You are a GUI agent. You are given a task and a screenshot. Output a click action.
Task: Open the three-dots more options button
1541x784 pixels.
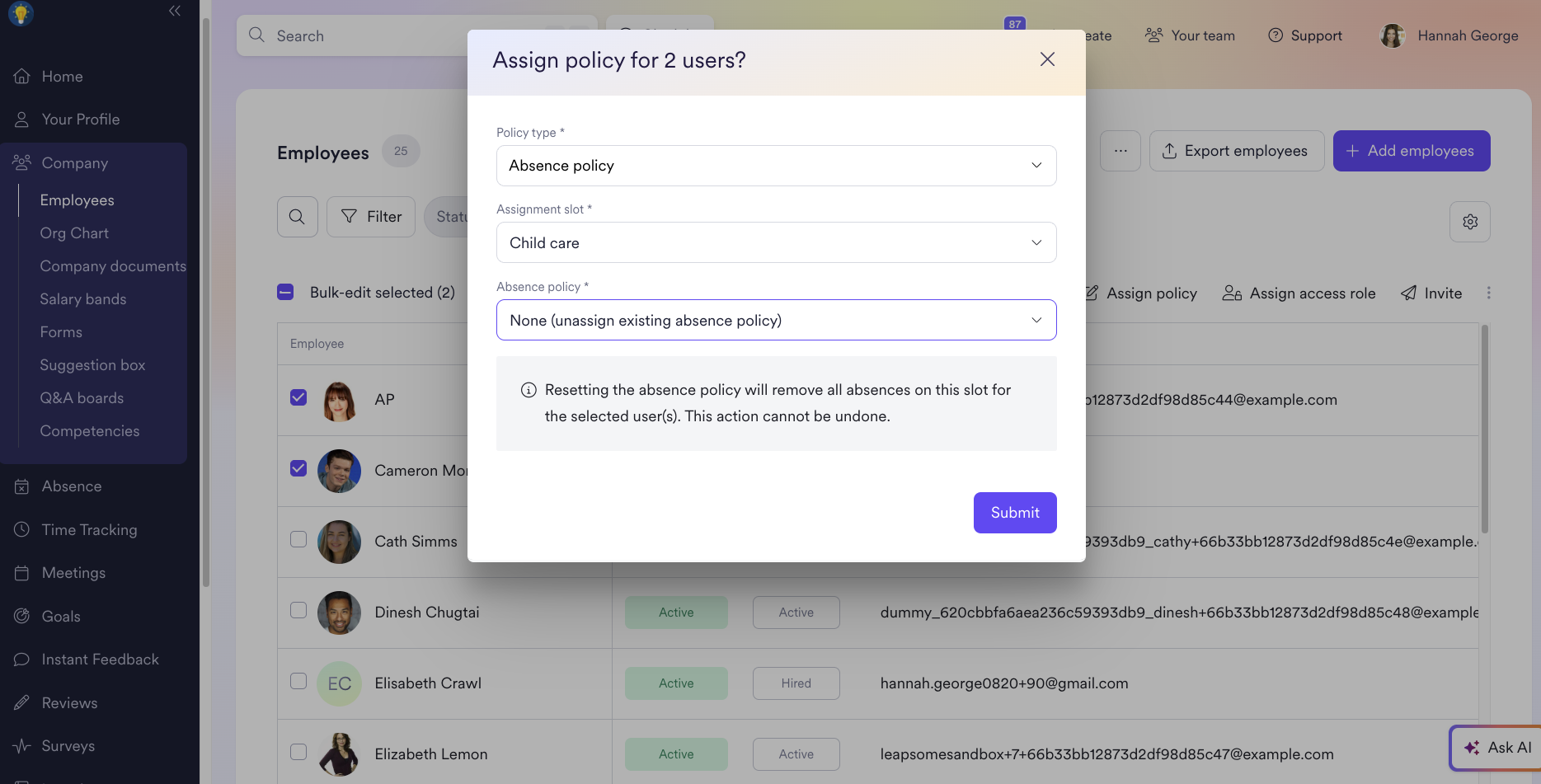[x=1121, y=151]
